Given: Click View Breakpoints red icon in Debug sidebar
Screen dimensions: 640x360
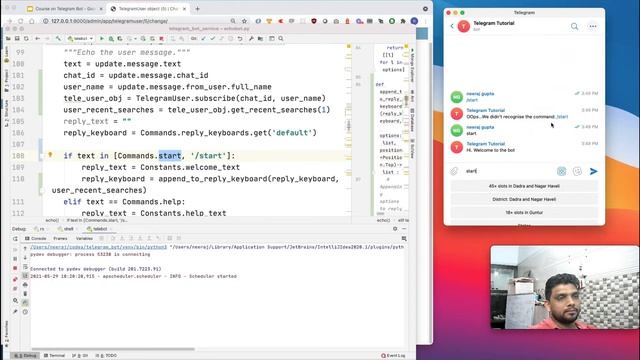Looking at the screenshot, I should [x=16, y=279].
